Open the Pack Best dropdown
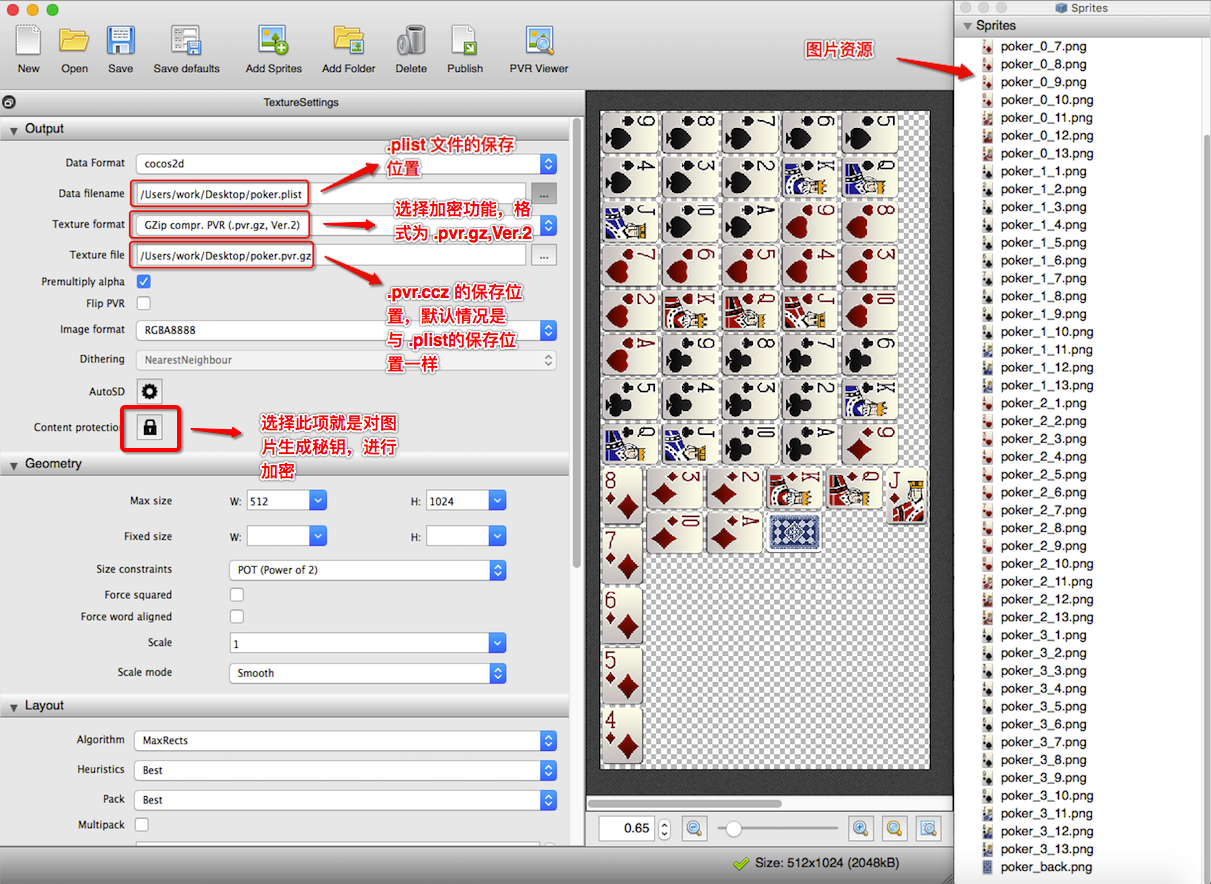1211x884 pixels. point(346,800)
